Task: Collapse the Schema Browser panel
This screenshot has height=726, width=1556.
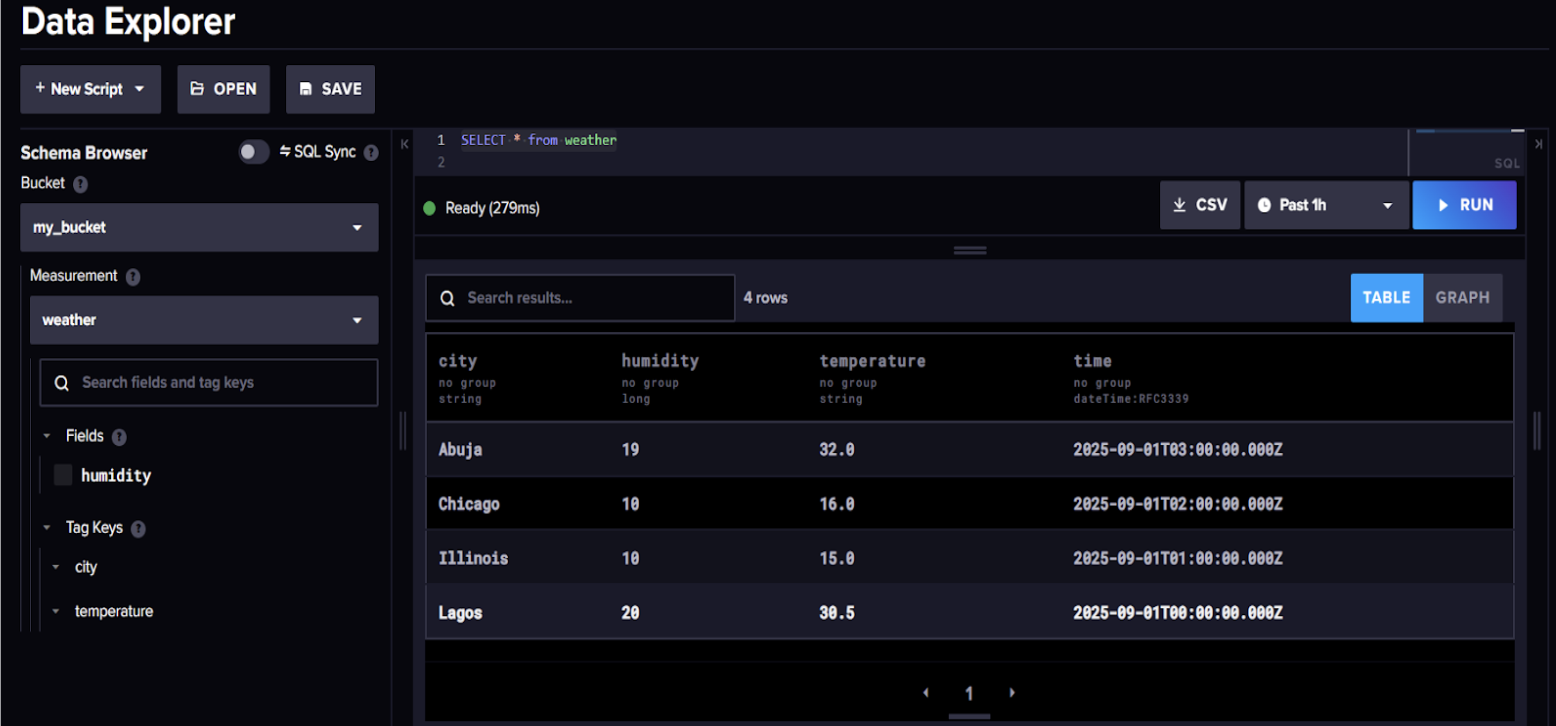Action: (406, 144)
